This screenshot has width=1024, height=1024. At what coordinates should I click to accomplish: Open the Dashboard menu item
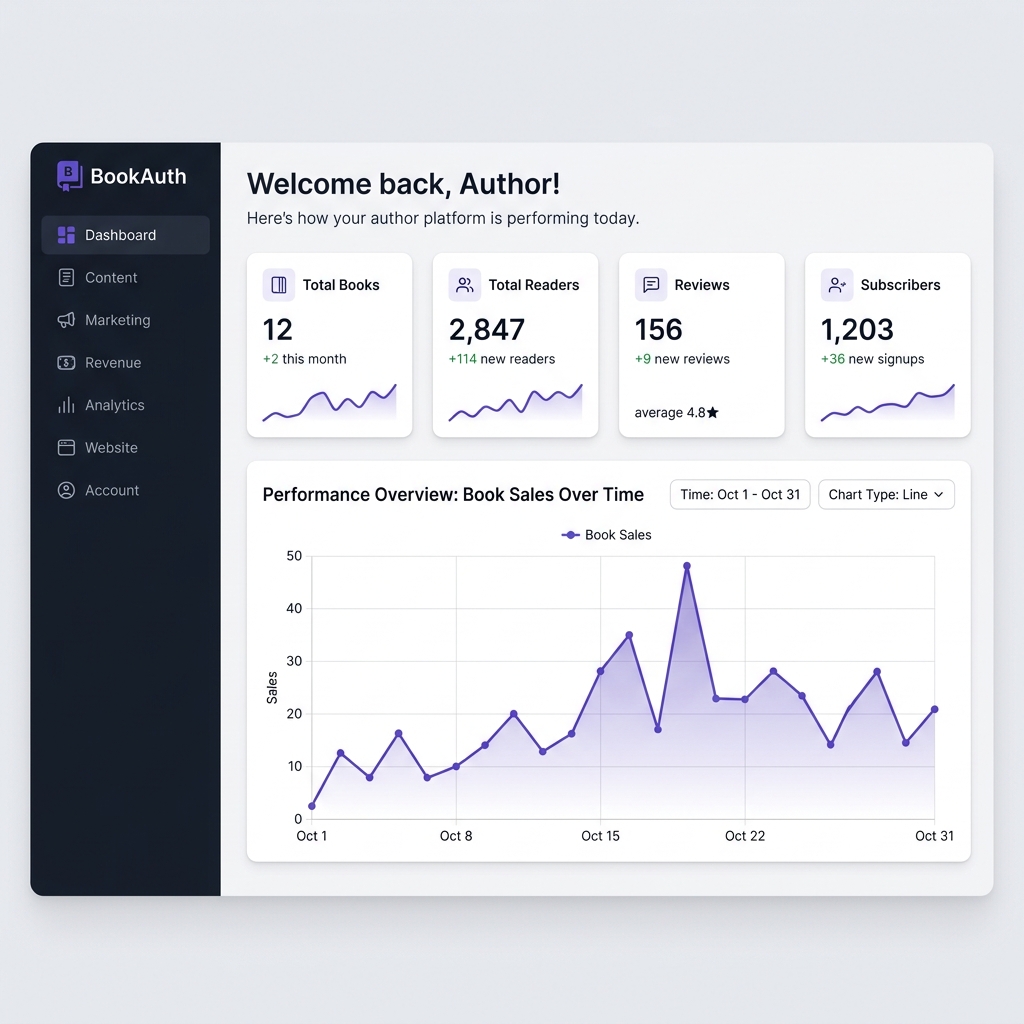(125, 235)
